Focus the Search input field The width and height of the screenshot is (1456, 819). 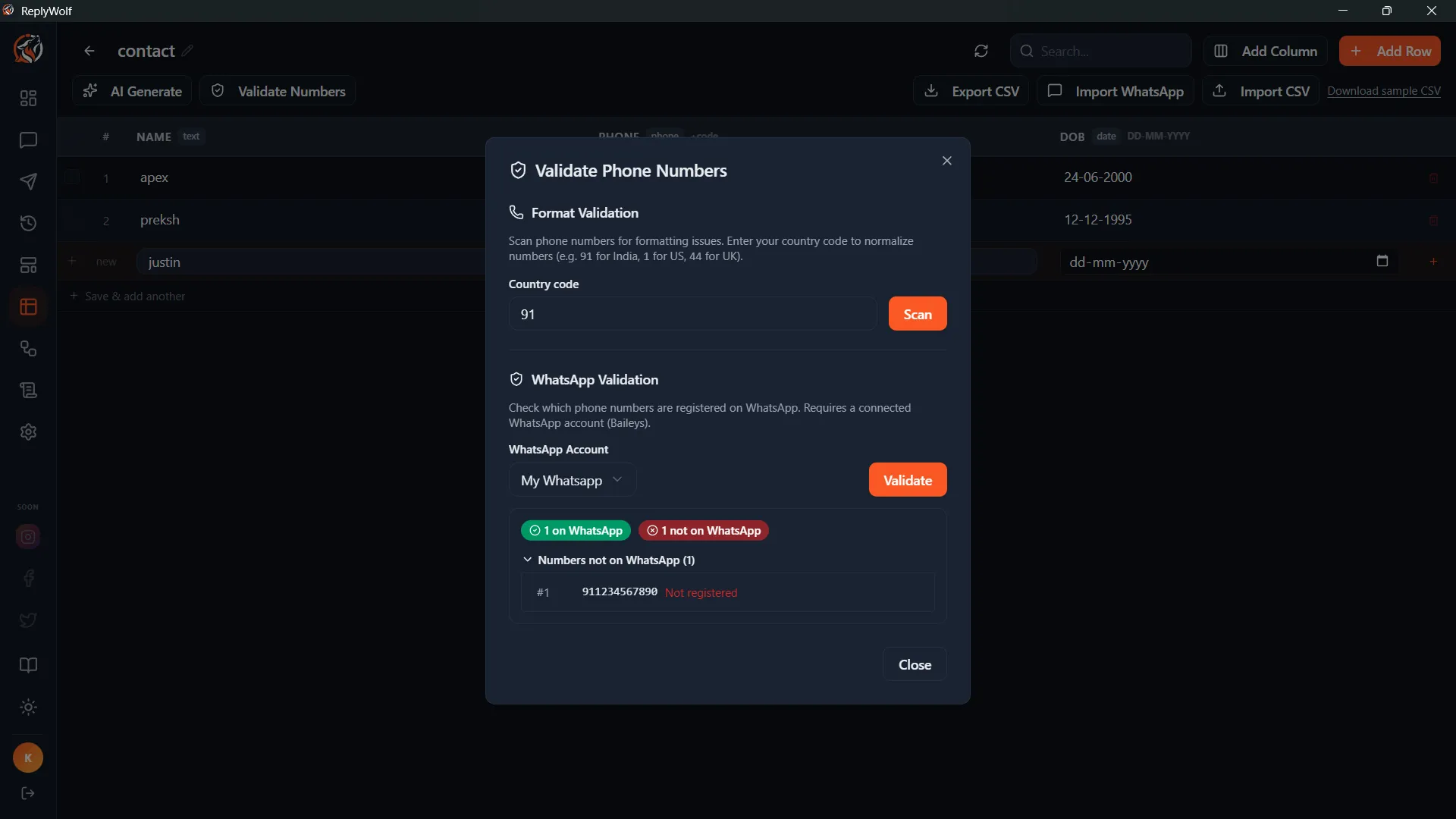click(1100, 51)
